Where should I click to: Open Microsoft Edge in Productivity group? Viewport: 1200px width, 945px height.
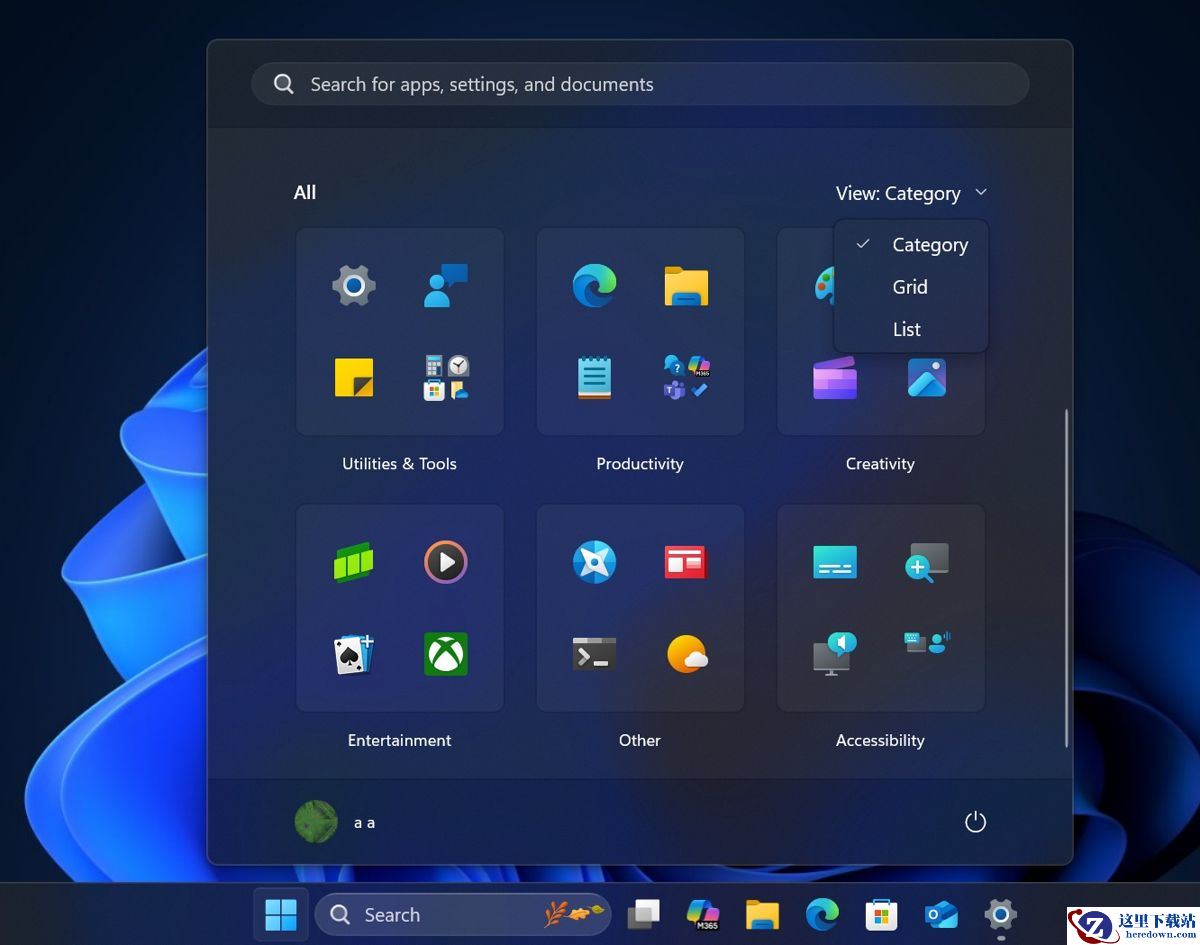click(594, 286)
